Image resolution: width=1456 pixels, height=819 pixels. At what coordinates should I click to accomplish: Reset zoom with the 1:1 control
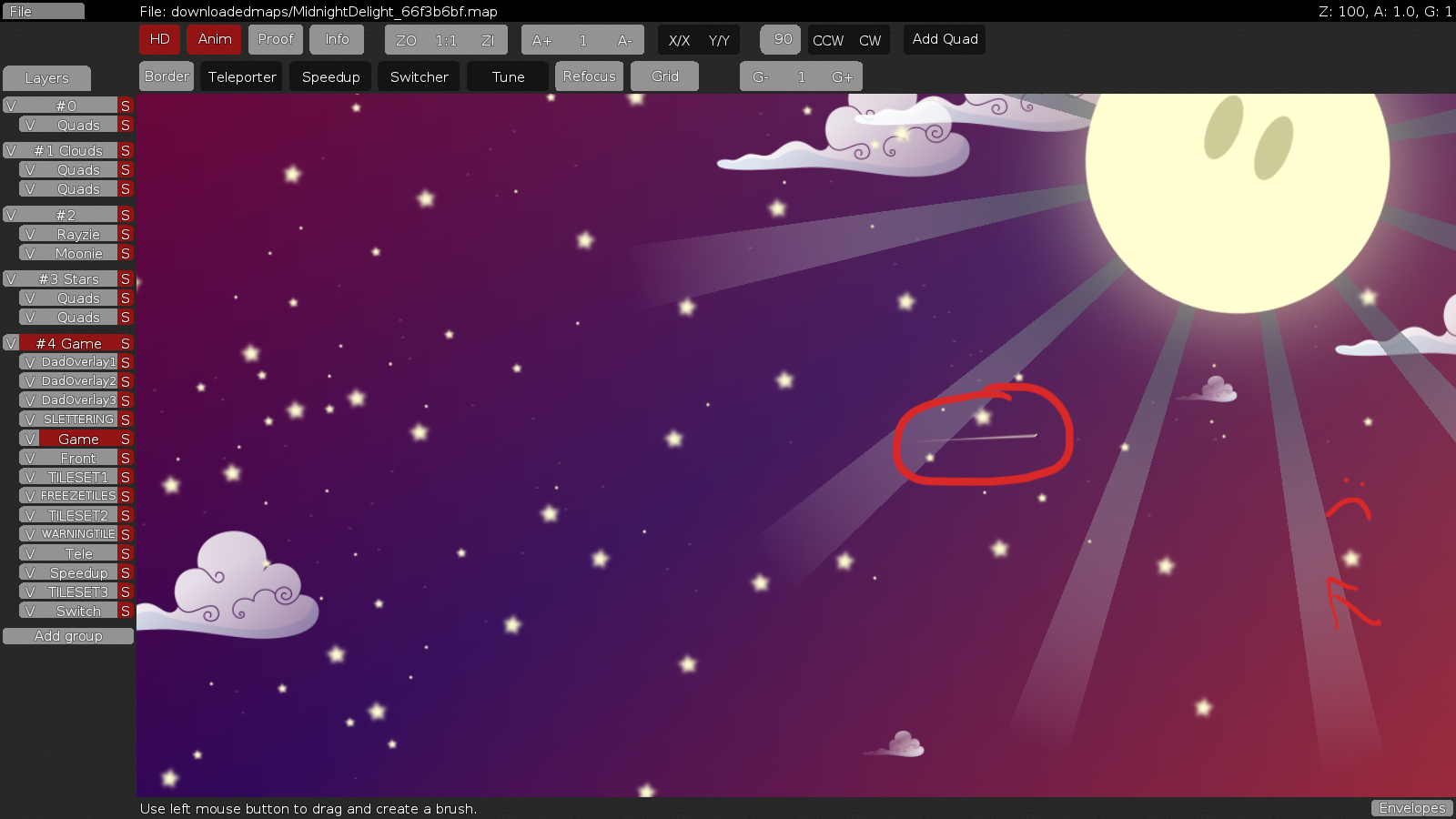[x=445, y=39]
